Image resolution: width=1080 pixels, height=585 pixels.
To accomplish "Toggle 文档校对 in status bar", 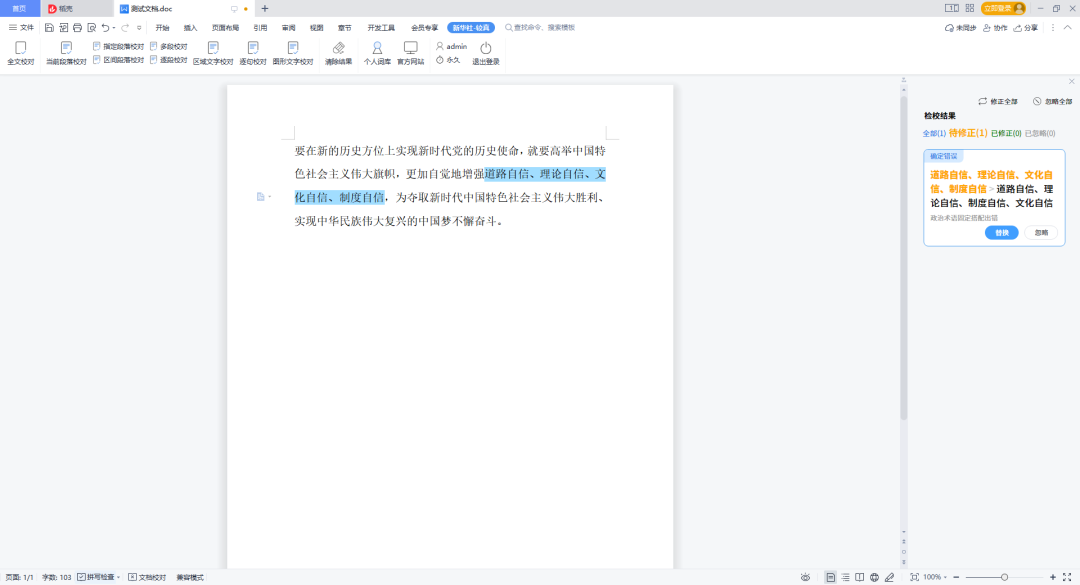I will click(147, 577).
